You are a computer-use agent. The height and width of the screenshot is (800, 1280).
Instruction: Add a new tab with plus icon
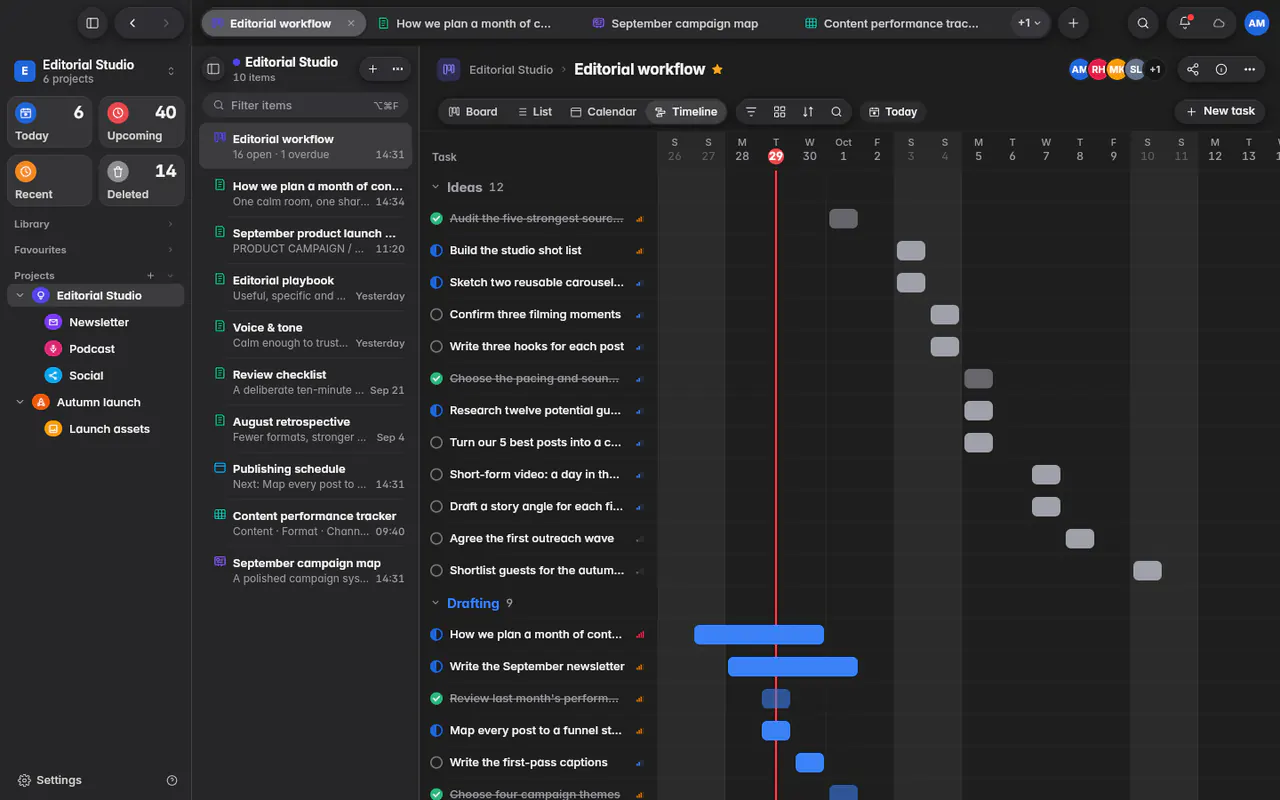pos(1073,23)
